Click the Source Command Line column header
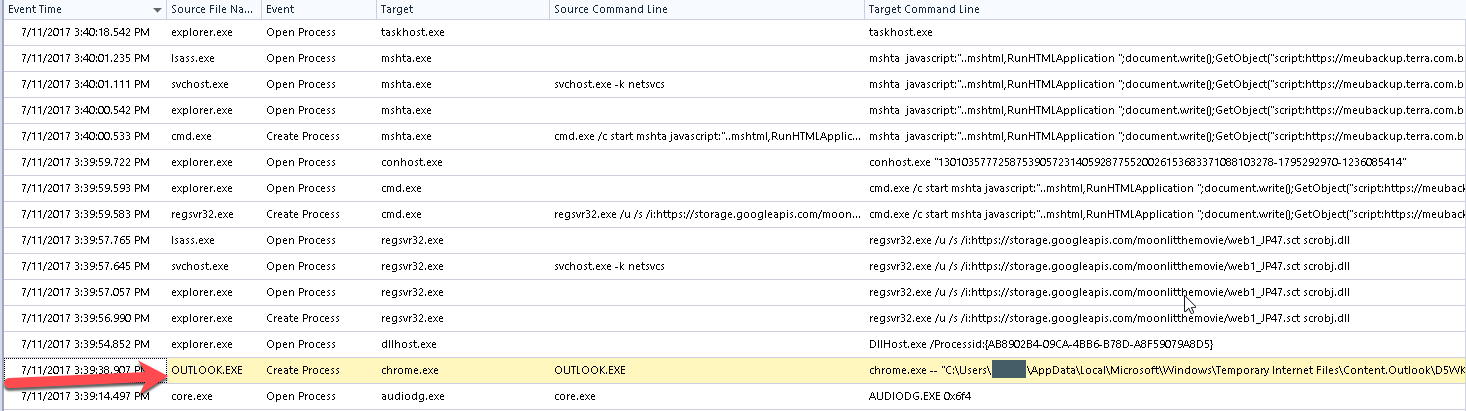Image resolution: width=1466 pixels, height=411 pixels. [x=610, y=10]
